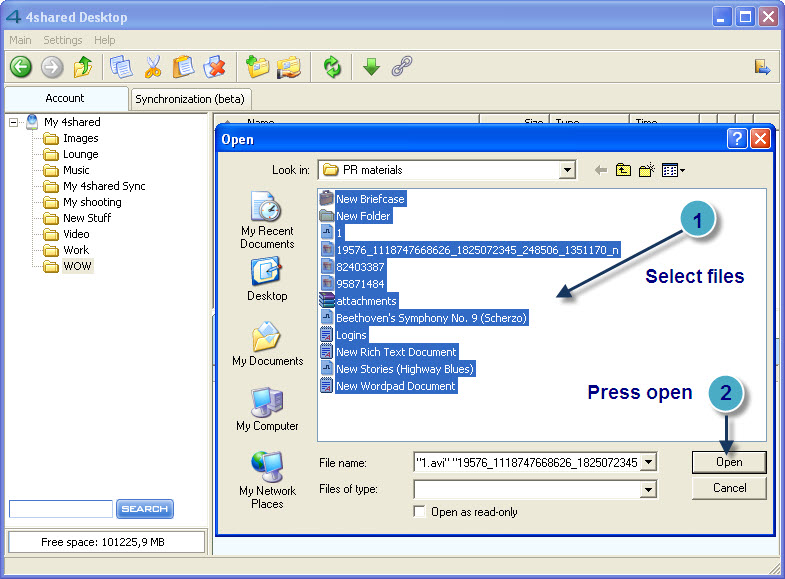Image resolution: width=785 pixels, height=579 pixels.
Task: Select file 82403387
Action: [x=352, y=267]
